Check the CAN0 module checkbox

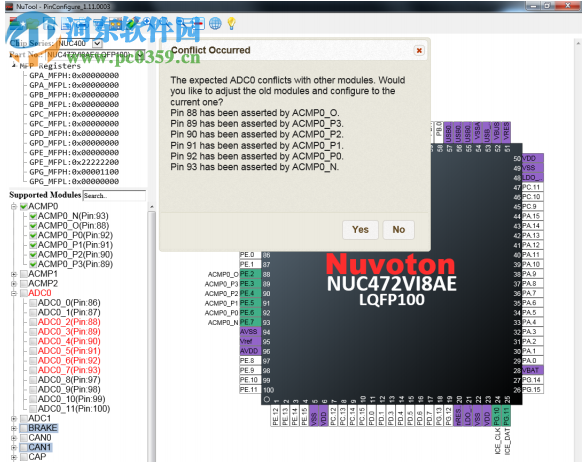coord(24,438)
